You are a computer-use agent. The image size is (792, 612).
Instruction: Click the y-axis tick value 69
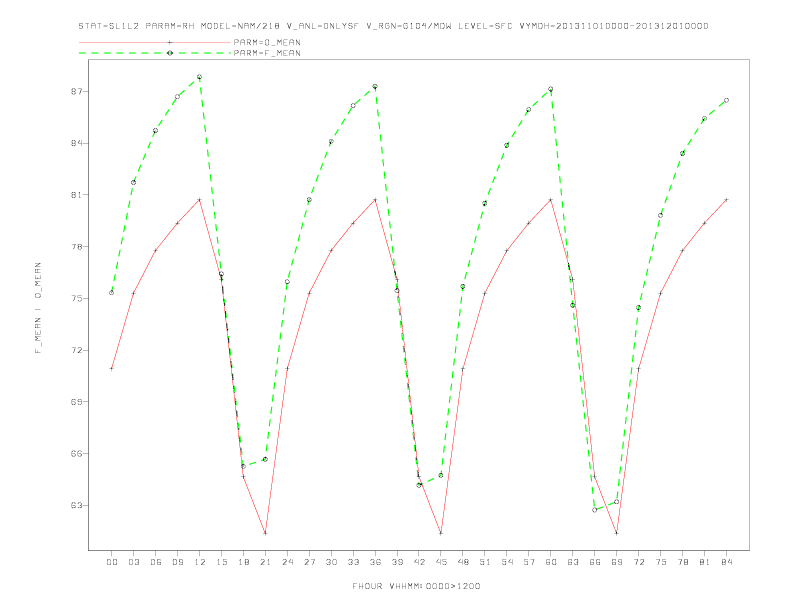point(76,402)
